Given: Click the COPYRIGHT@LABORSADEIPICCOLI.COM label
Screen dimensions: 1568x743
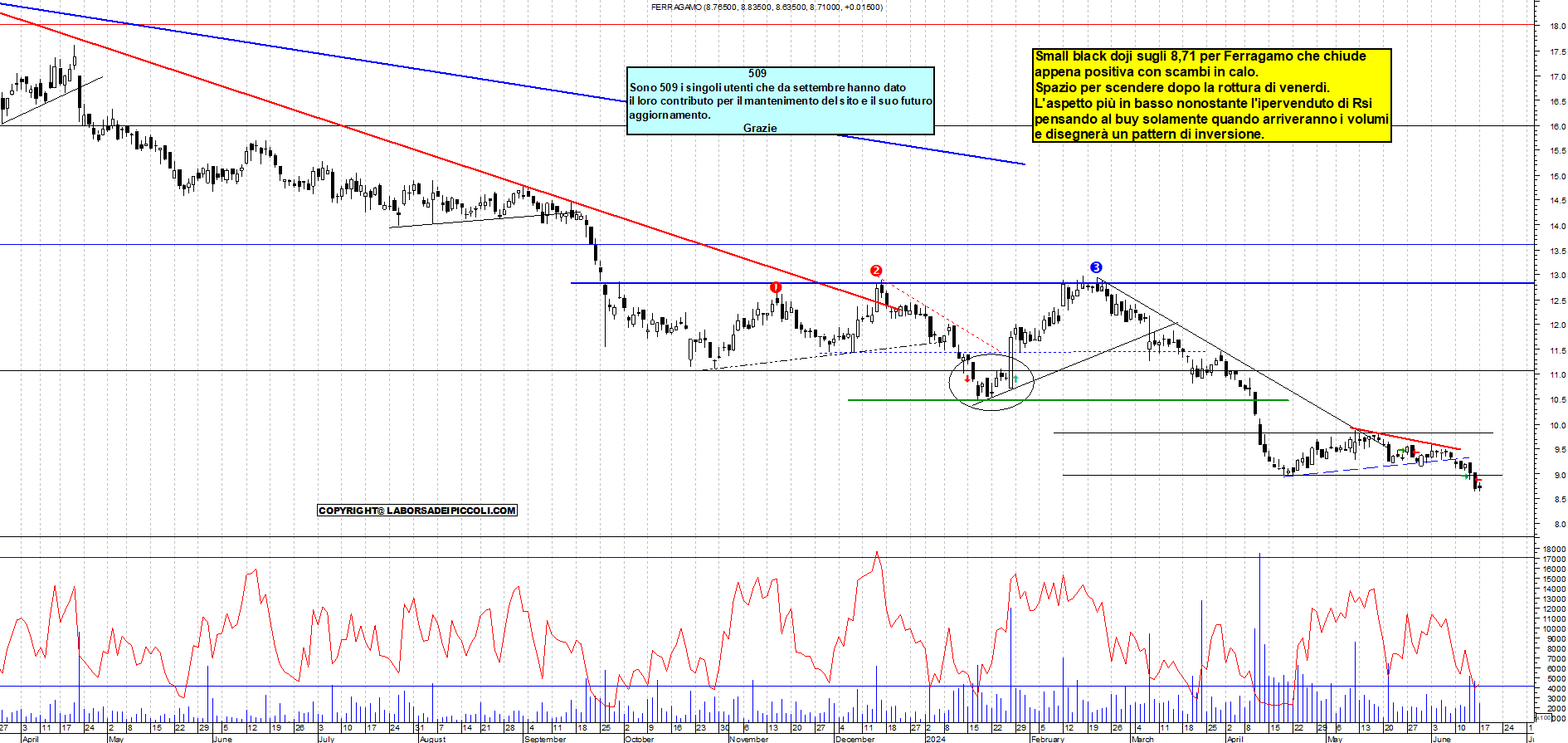Looking at the screenshot, I should pyautogui.click(x=417, y=511).
